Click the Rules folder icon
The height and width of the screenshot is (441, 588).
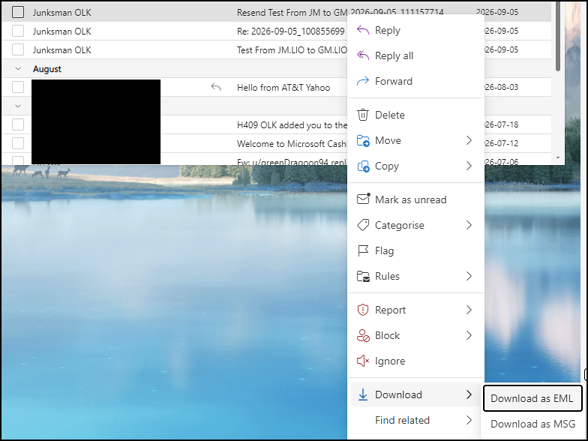coord(363,276)
